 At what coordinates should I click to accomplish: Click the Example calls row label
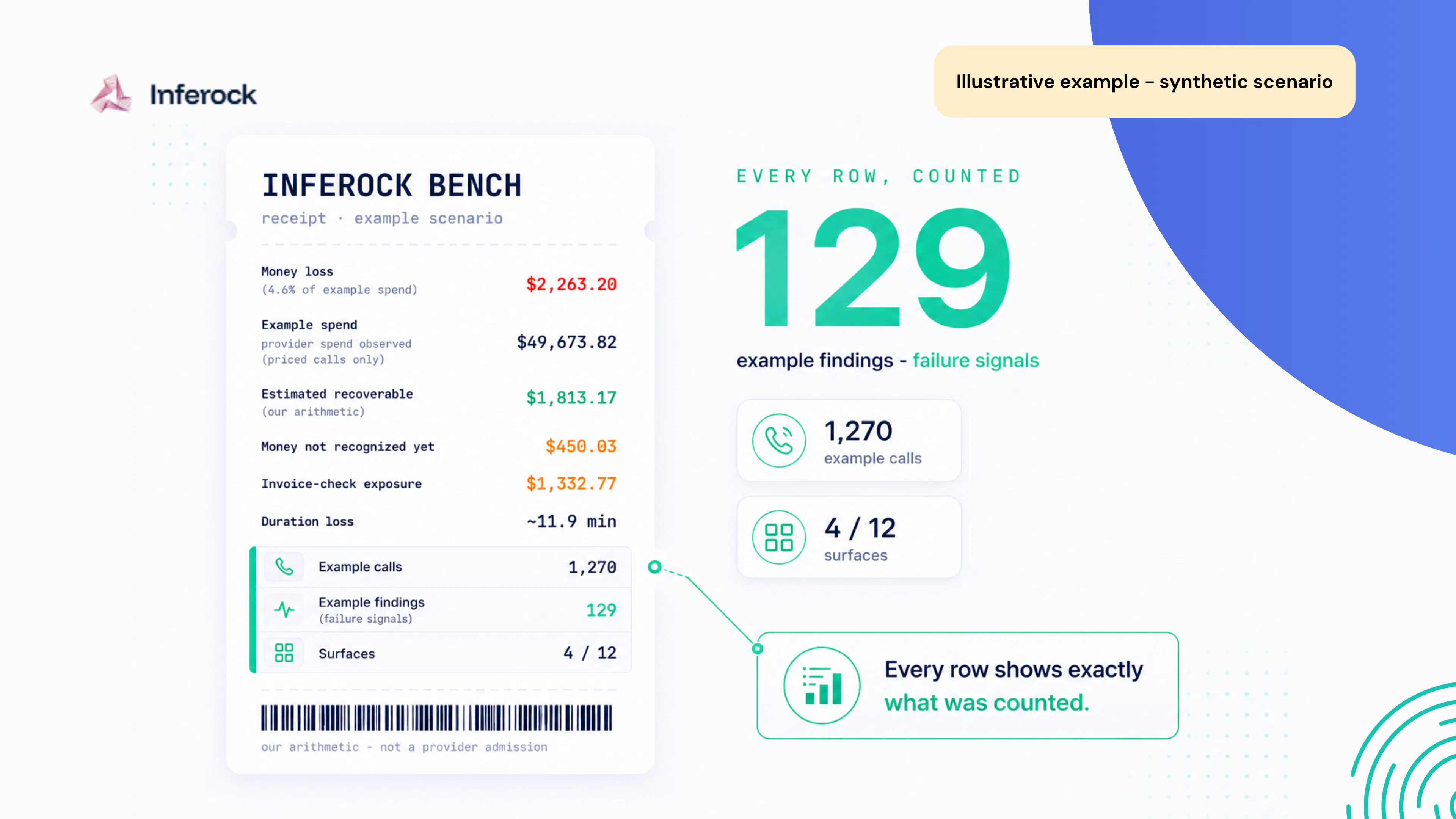pos(361,566)
